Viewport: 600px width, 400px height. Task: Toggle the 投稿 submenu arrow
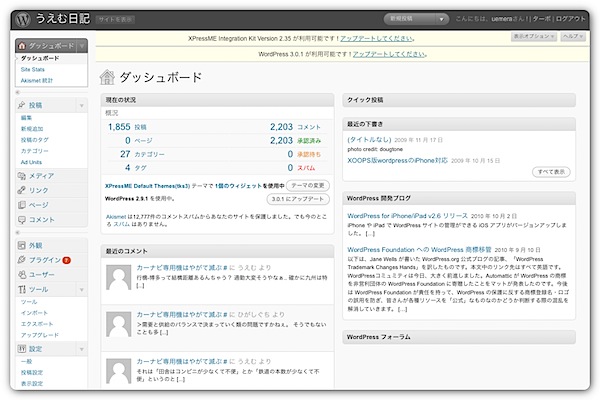pos(82,105)
